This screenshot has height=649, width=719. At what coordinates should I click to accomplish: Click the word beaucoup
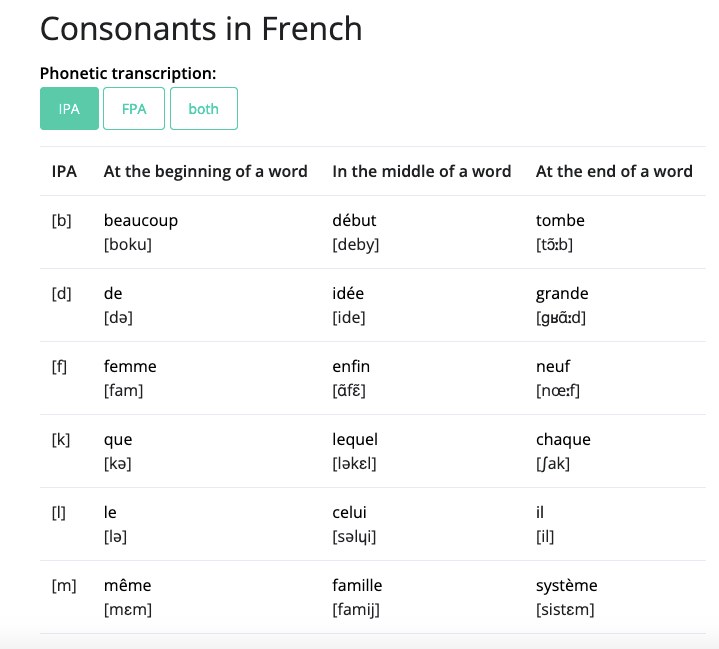(141, 221)
